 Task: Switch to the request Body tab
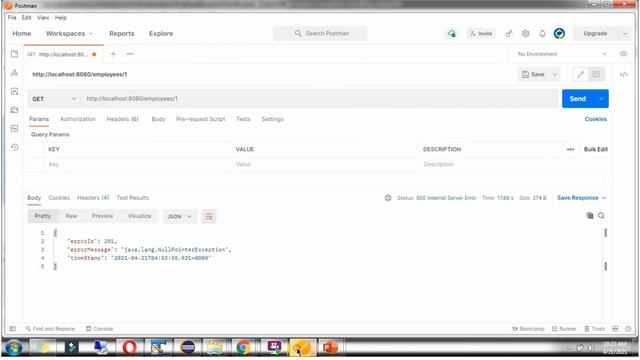point(158,119)
